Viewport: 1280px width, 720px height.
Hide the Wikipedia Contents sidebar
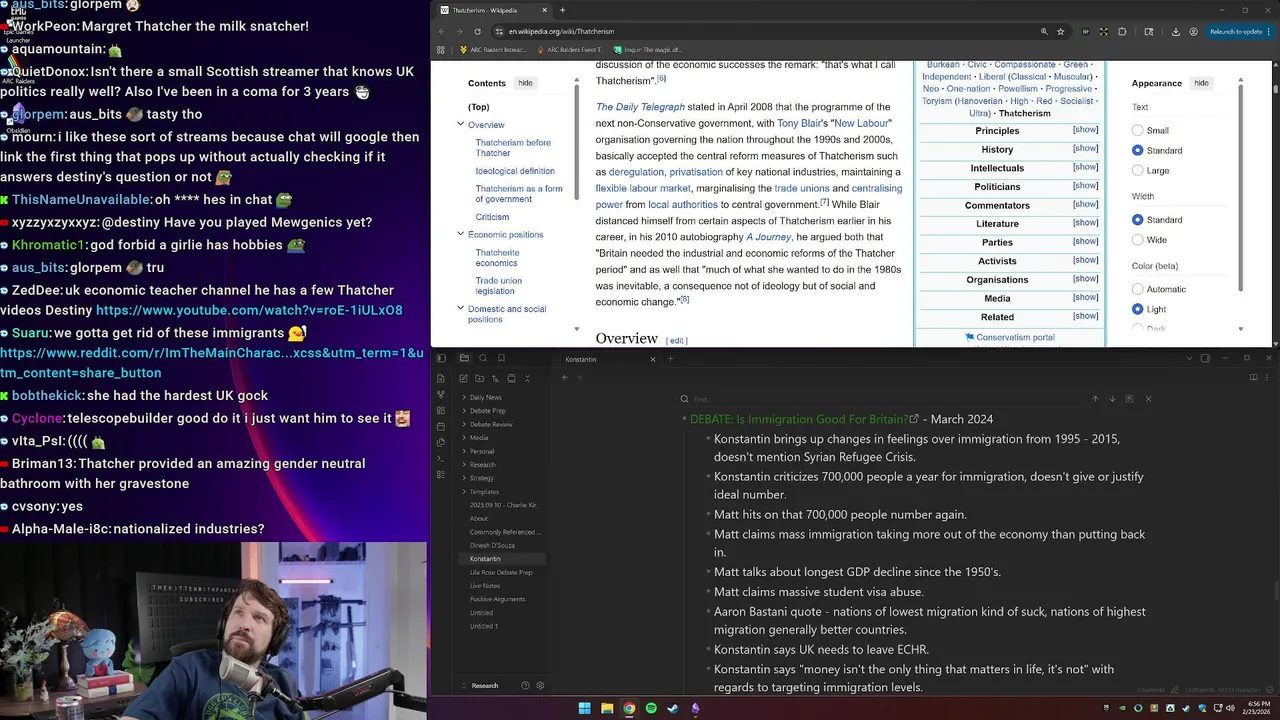[x=525, y=83]
